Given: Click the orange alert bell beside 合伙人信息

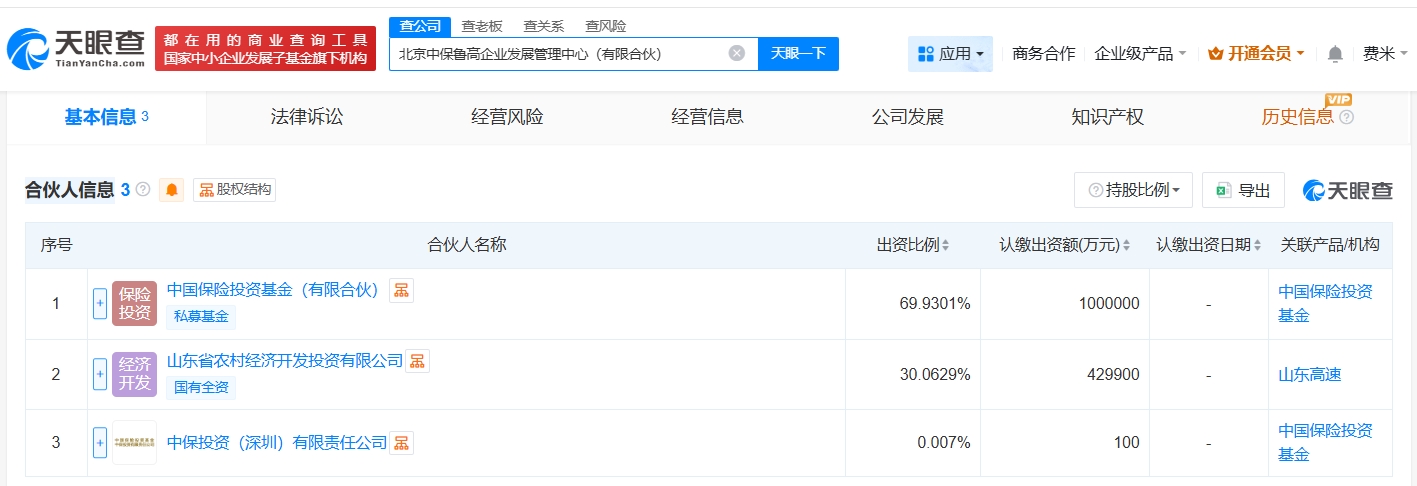Looking at the screenshot, I should point(172,190).
